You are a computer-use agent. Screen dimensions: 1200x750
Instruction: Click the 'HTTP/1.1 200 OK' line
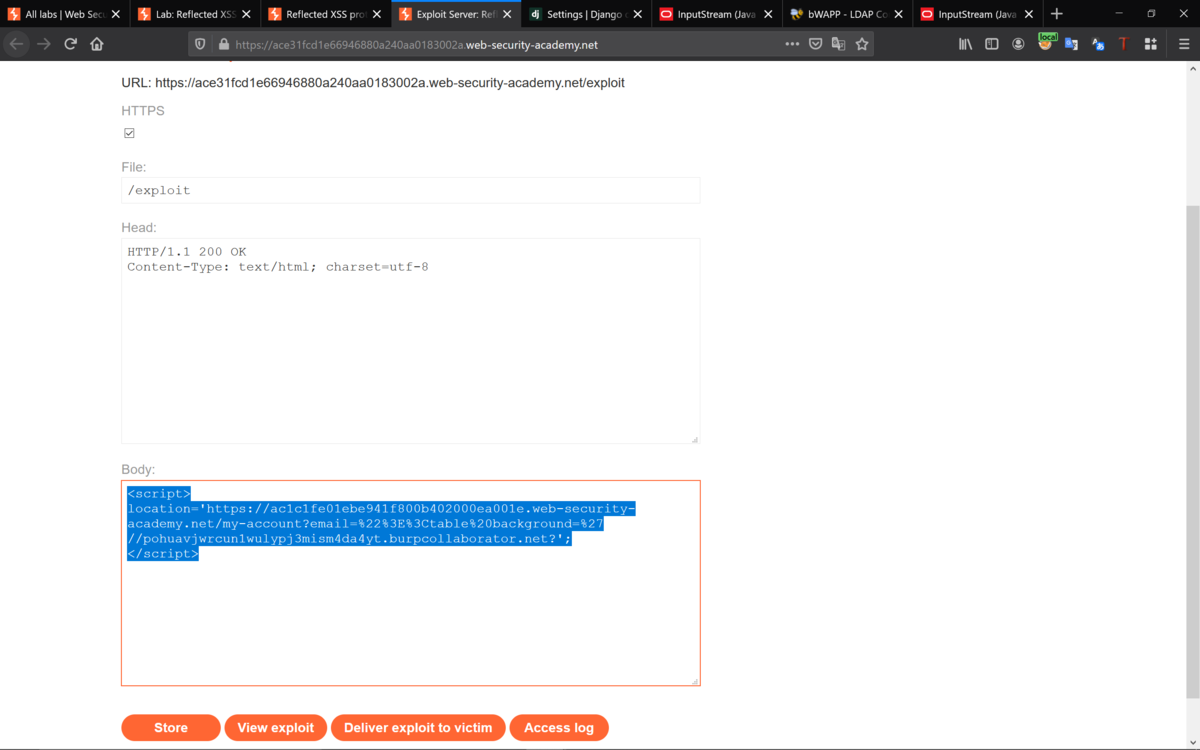(x=186, y=252)
